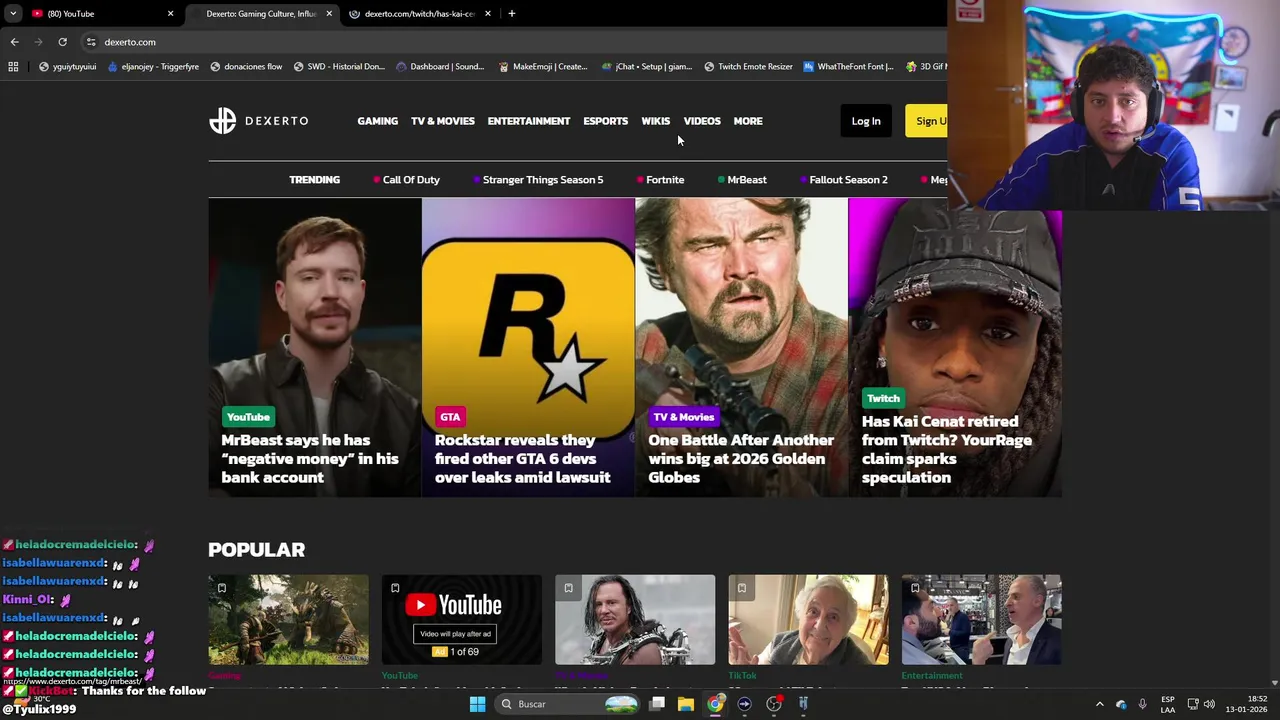Bookmark the YouTube video popular card
The width and height of the screenshot is (1280, 720).
(395, 588)
